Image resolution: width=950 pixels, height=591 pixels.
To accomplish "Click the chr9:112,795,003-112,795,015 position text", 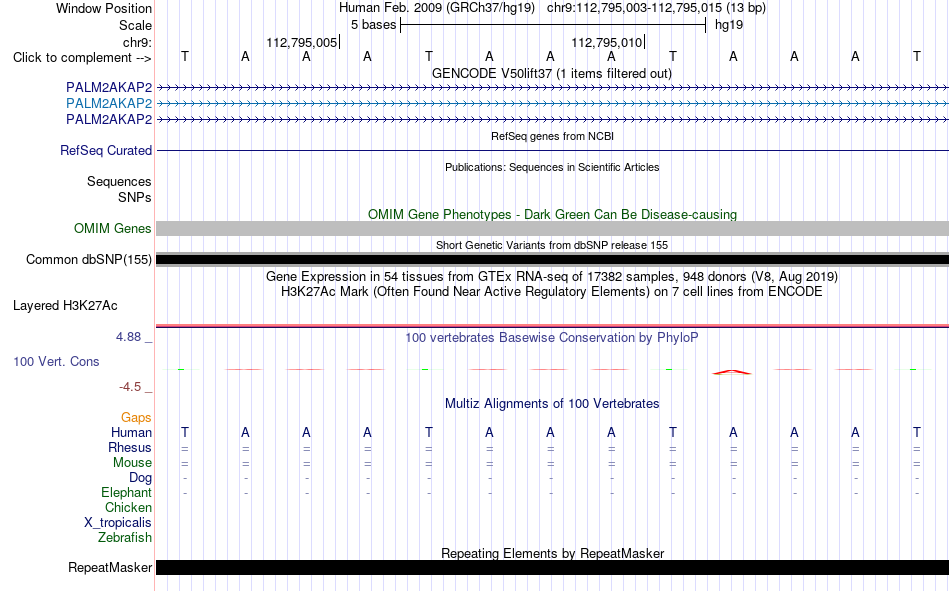I will 656,8.
